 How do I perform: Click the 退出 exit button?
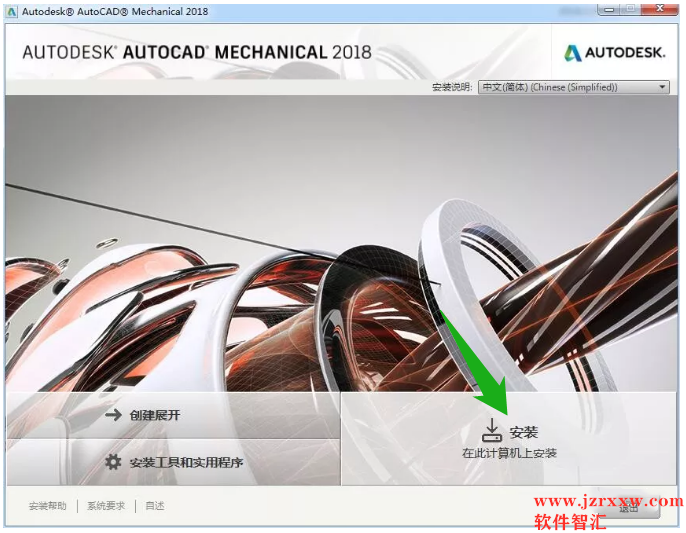tap(628, 508)
